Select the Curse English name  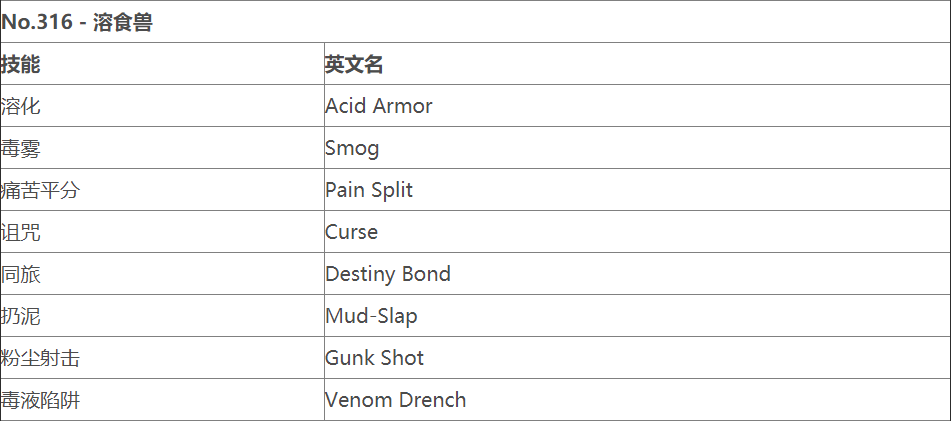pos(351,232)
